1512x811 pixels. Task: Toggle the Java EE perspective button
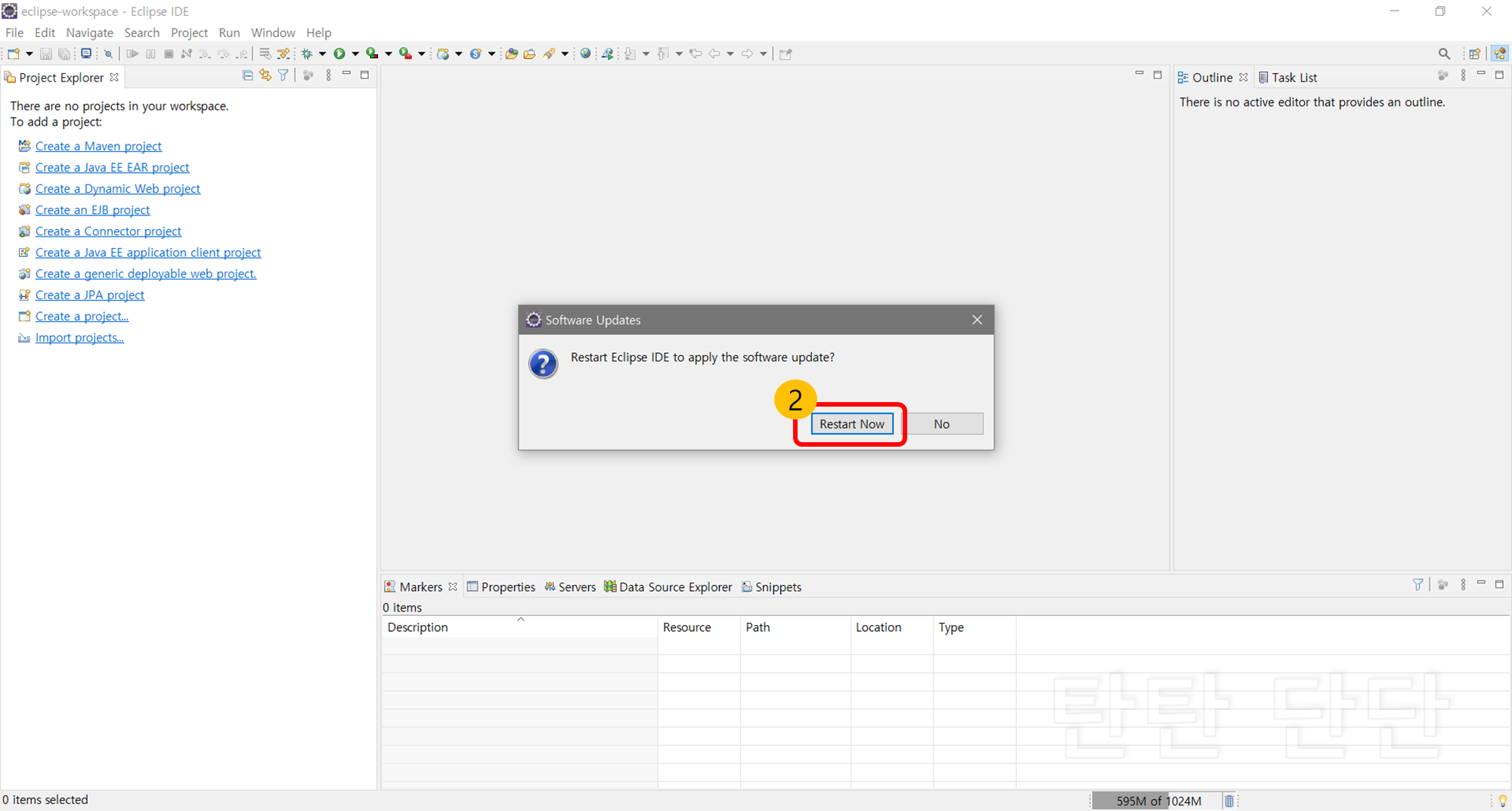click(x=1500, y=54)
